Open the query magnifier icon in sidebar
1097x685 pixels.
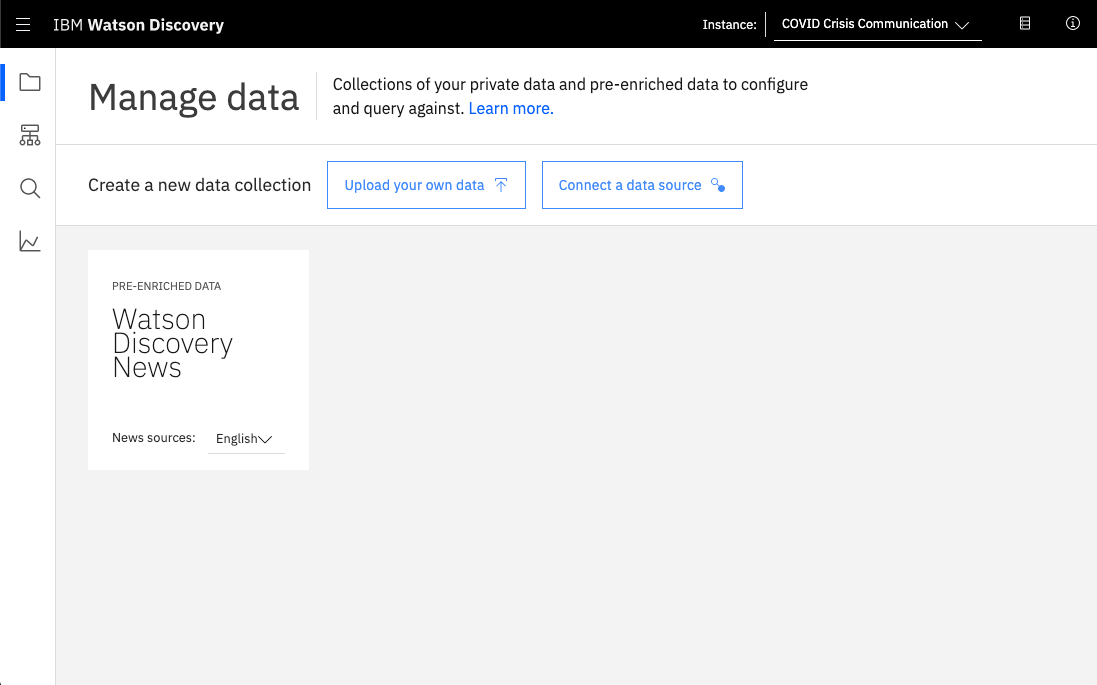click(29, 188)
